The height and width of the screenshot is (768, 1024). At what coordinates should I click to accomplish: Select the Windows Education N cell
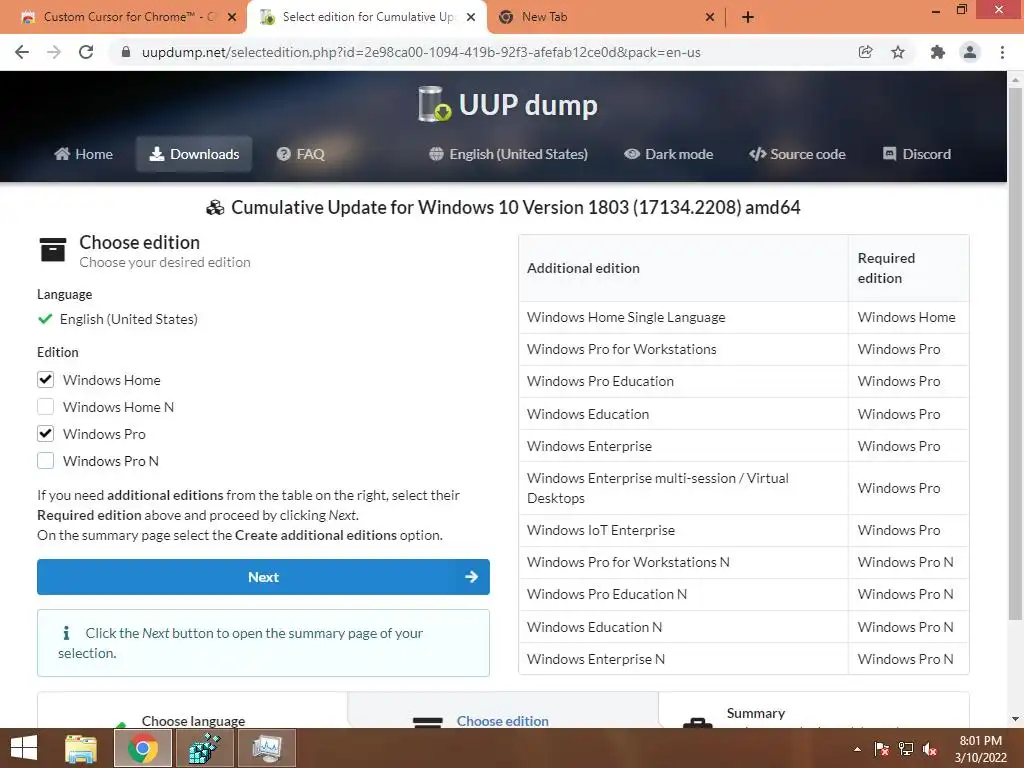point(683,627)
